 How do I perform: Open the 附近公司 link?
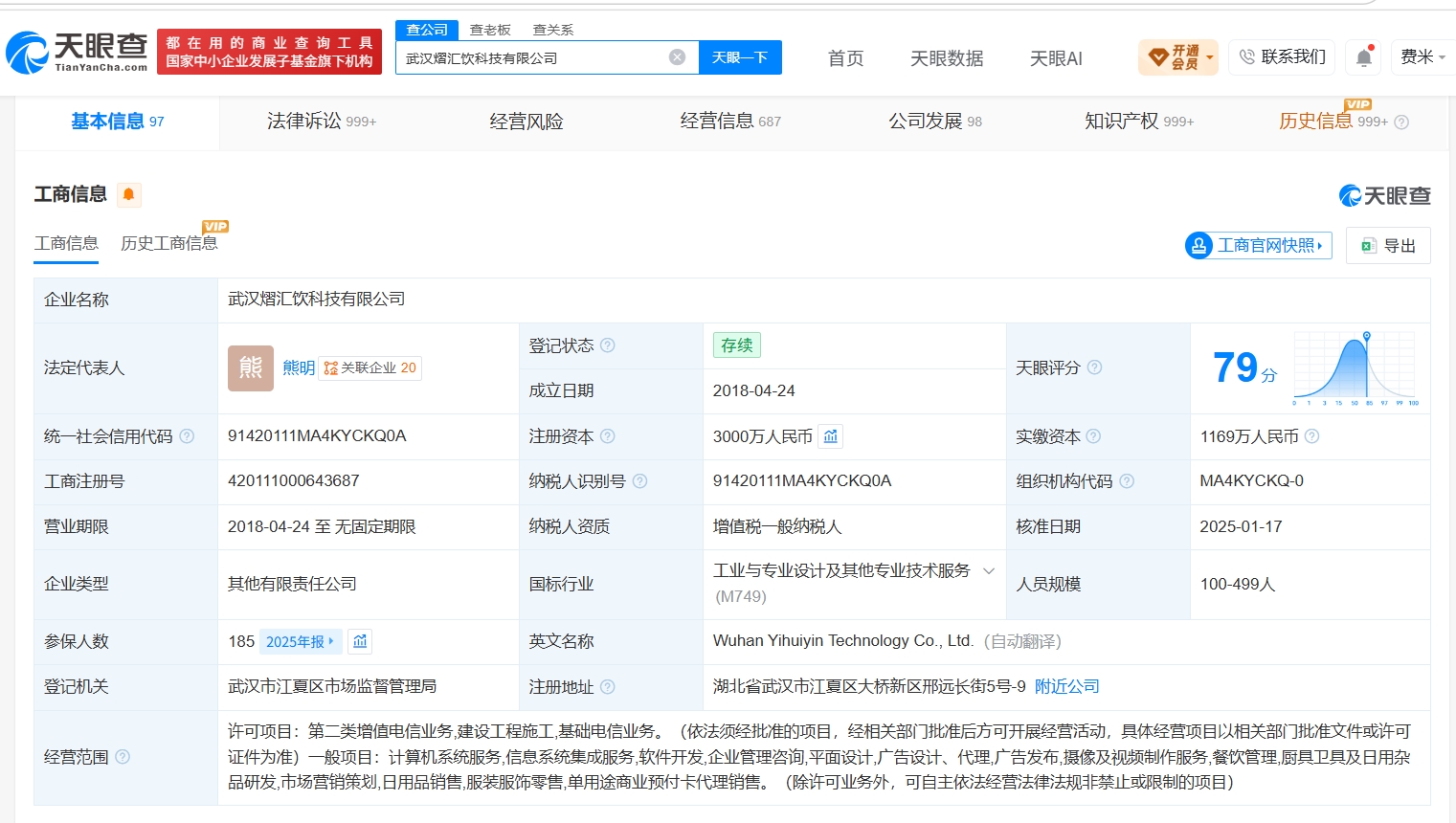tap(1067, 686)
